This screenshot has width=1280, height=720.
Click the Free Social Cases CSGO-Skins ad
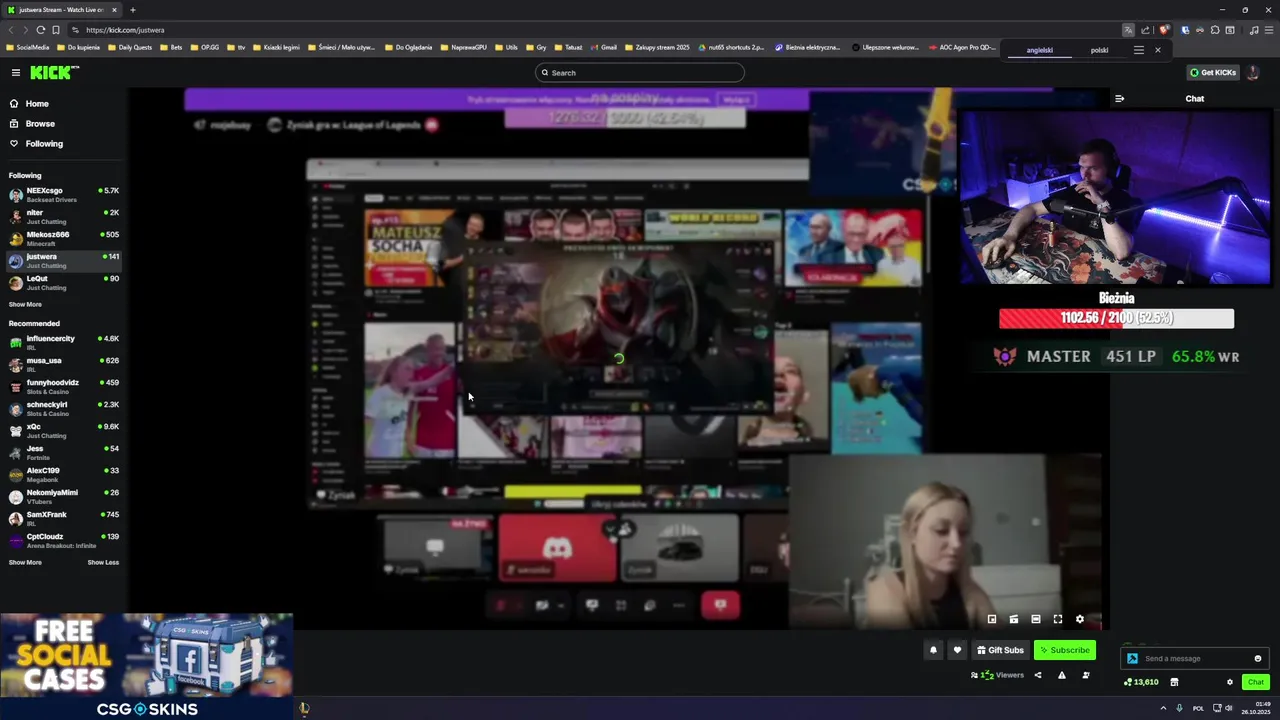tap(147, 666)
